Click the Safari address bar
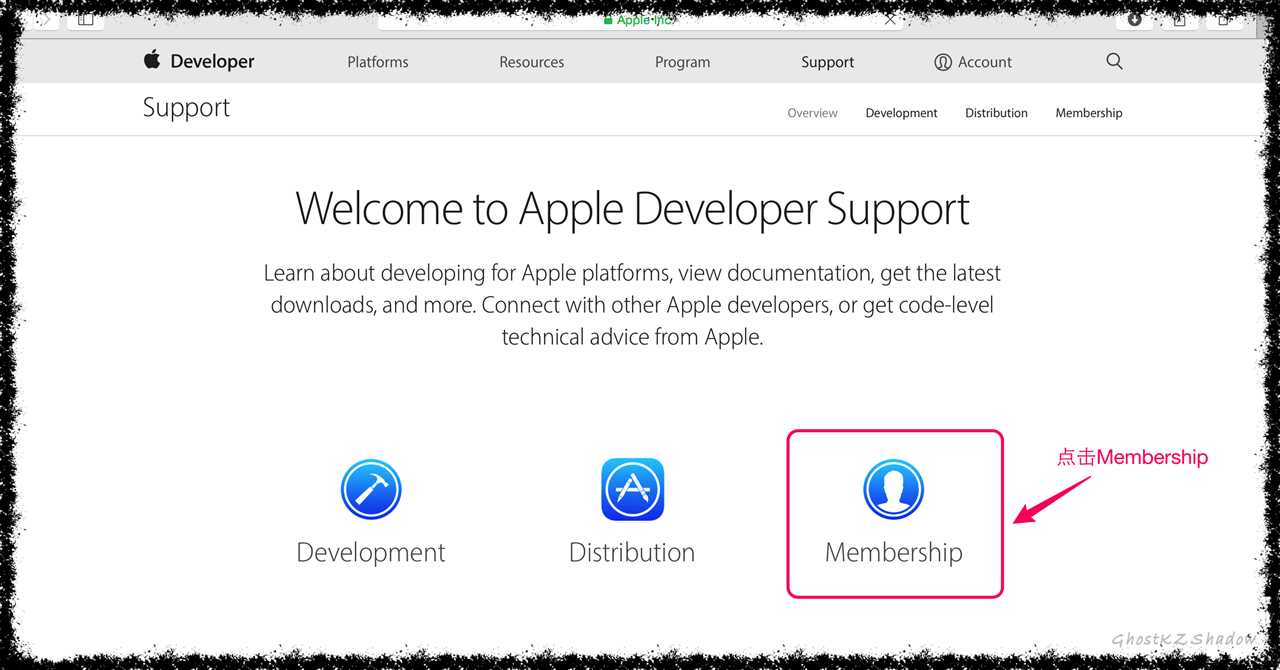 [x=640, y=18]
